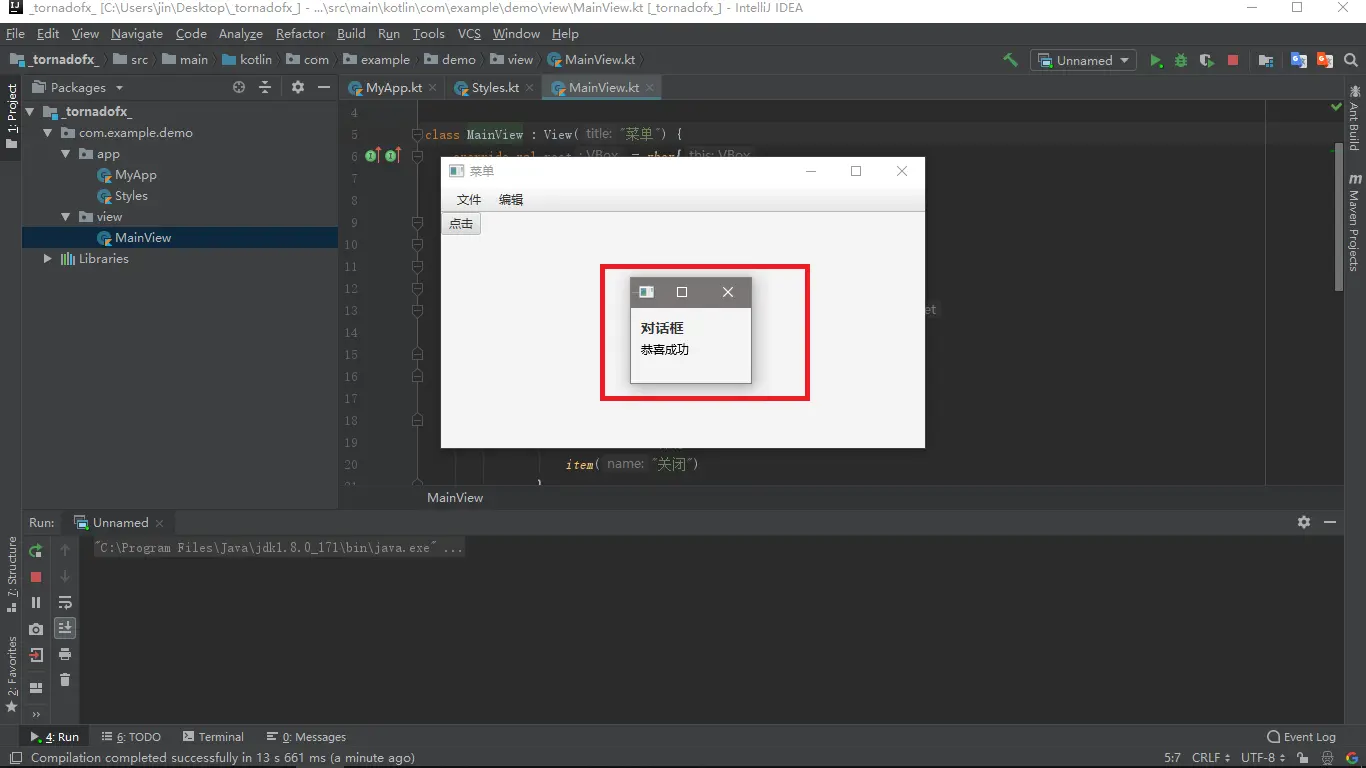The height and width of the screenshot is (768, 1366).
Task: Open the Navigate menu
Action: tap(136, 34)
